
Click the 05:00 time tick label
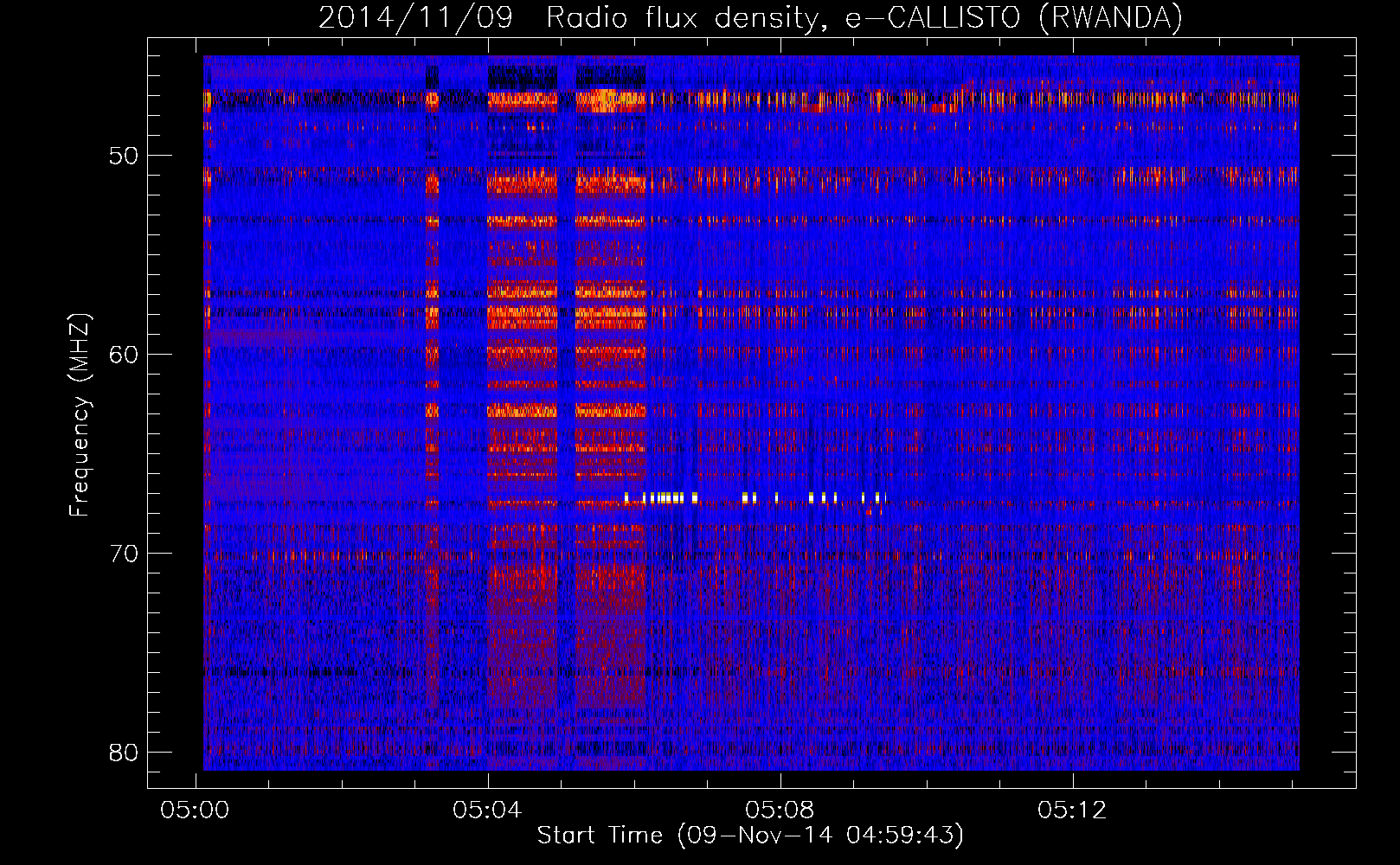coord(195,810)
